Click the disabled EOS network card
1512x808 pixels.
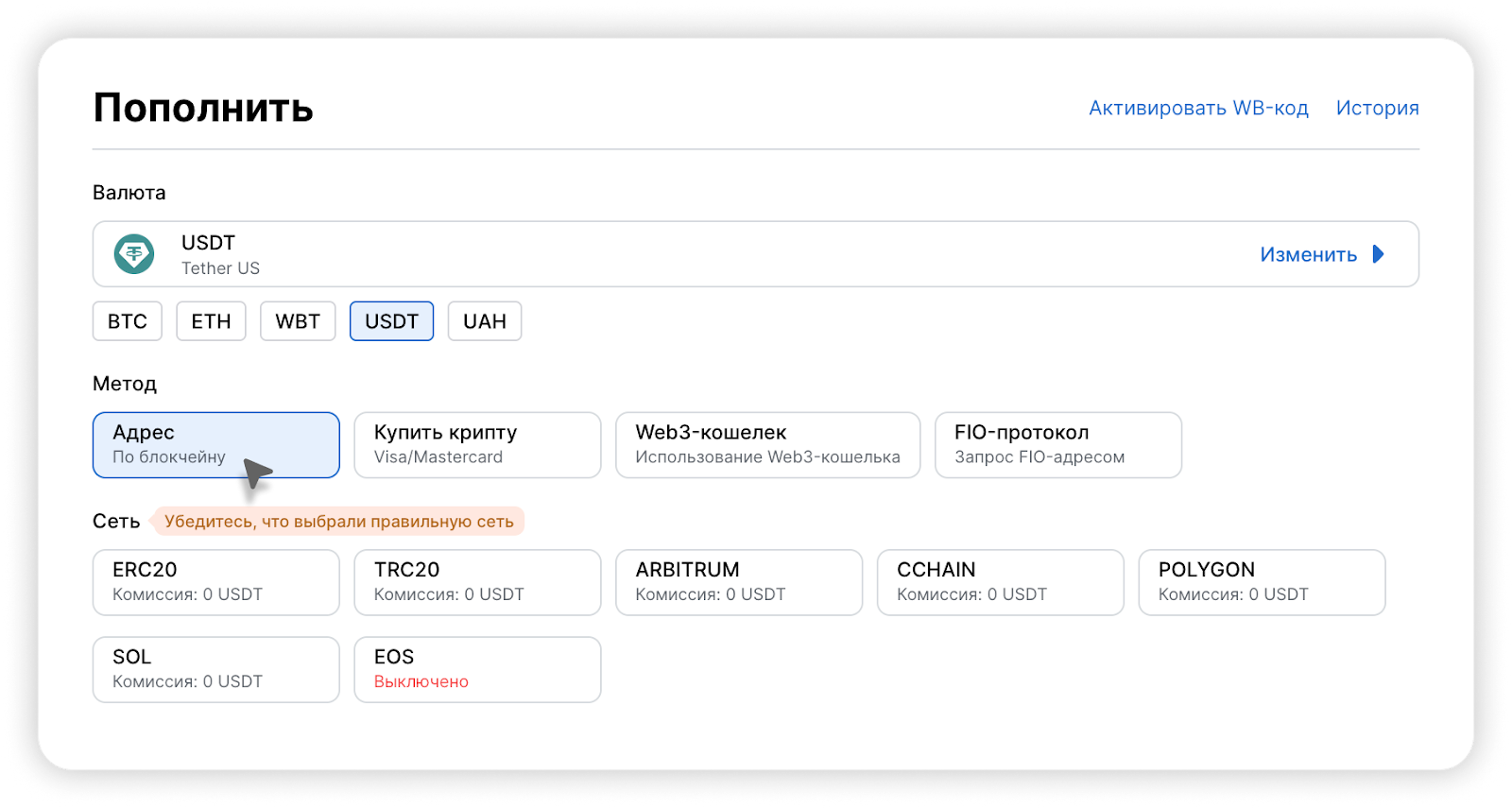pyautogui.click(x=477, y=669)
